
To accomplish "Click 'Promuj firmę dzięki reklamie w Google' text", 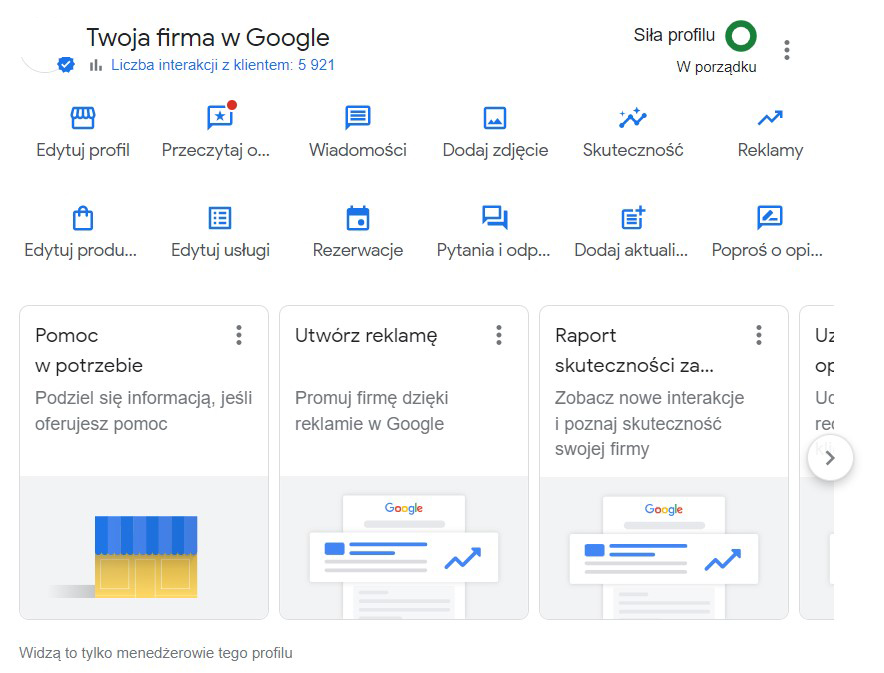I will pos(372,411).
